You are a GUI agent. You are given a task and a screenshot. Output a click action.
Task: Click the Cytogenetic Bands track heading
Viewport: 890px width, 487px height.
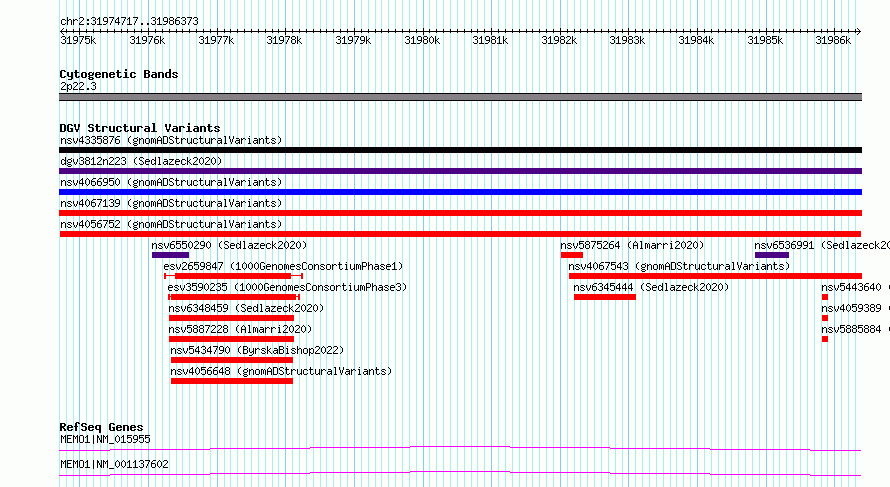[119, 74]
